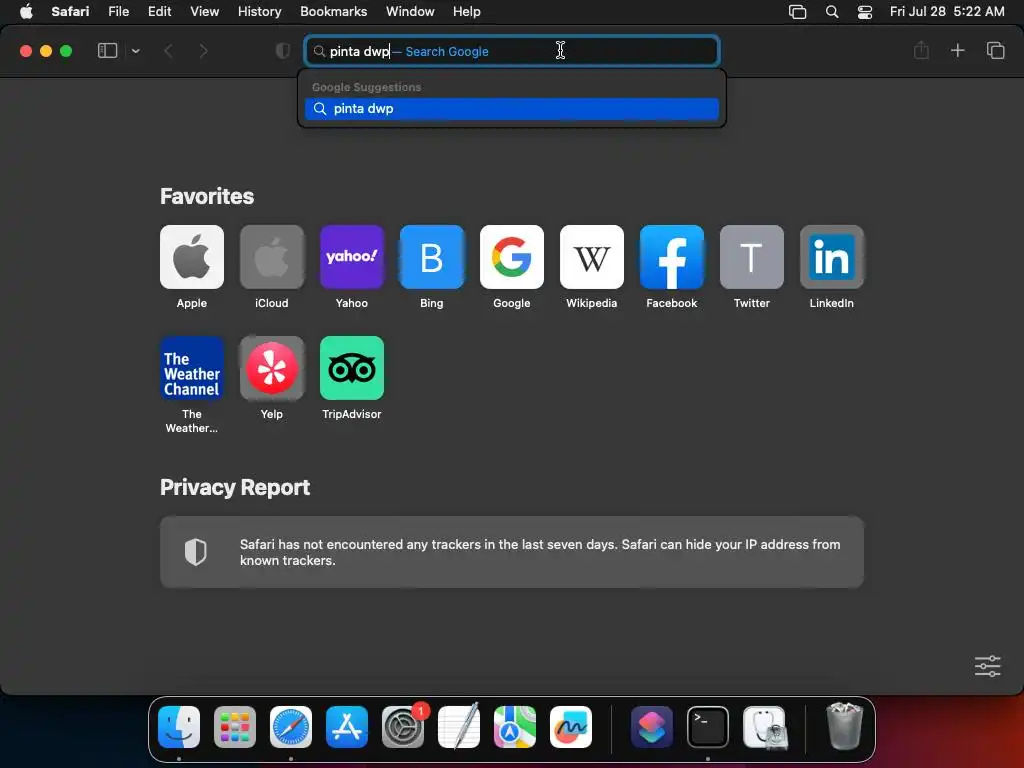Open Freeform from the Dock
This screenshot has height=768, width=1024.
[571, 727]
